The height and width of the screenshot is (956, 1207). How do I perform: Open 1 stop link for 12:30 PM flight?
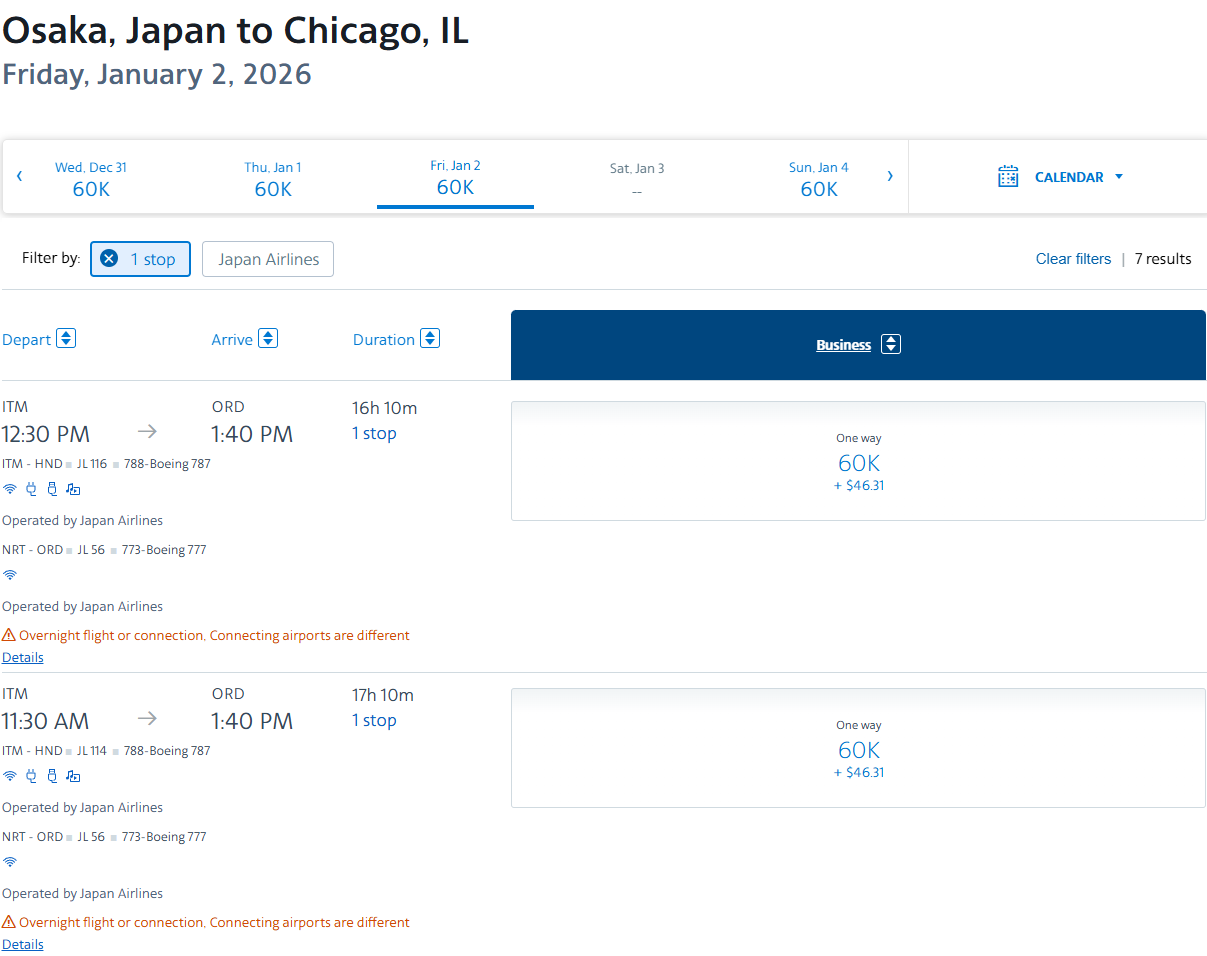coord(374,433)
